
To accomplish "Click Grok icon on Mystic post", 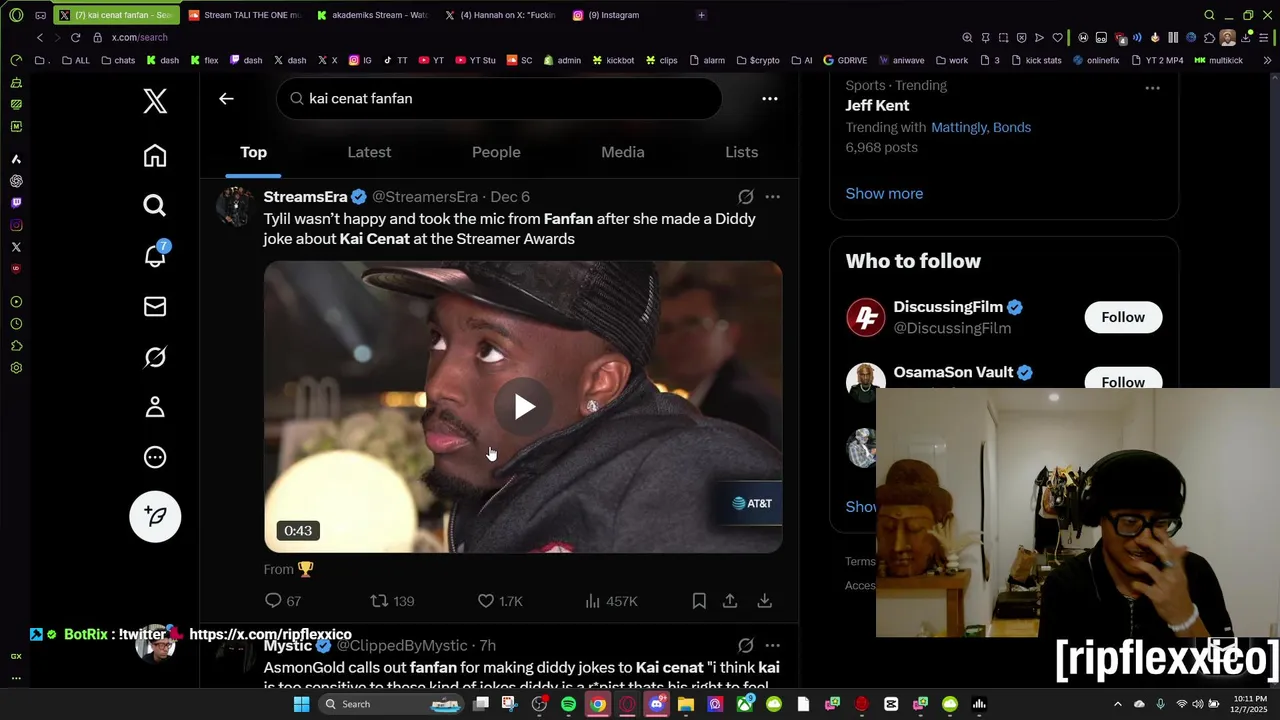I will (x=745, y=646).
